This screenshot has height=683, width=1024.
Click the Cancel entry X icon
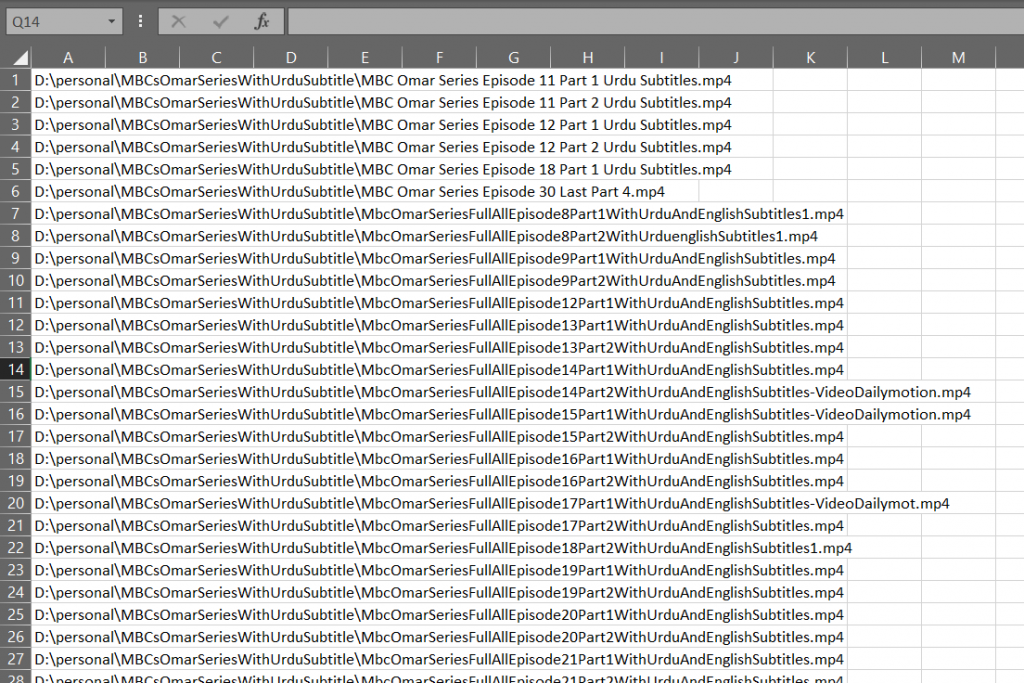[178, 22]
